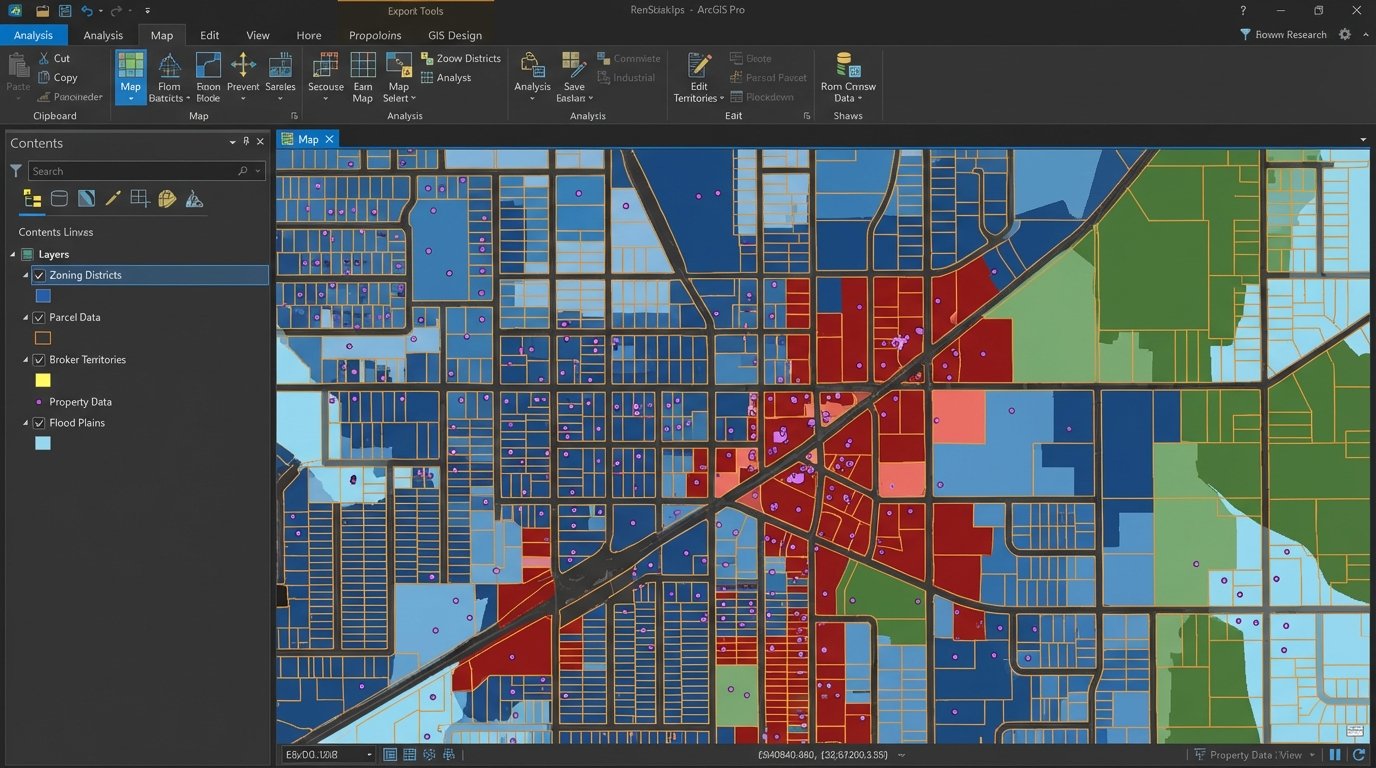Open the List By Data Source view
Viewport: 1376px width, 768px height.
point(59,198)
